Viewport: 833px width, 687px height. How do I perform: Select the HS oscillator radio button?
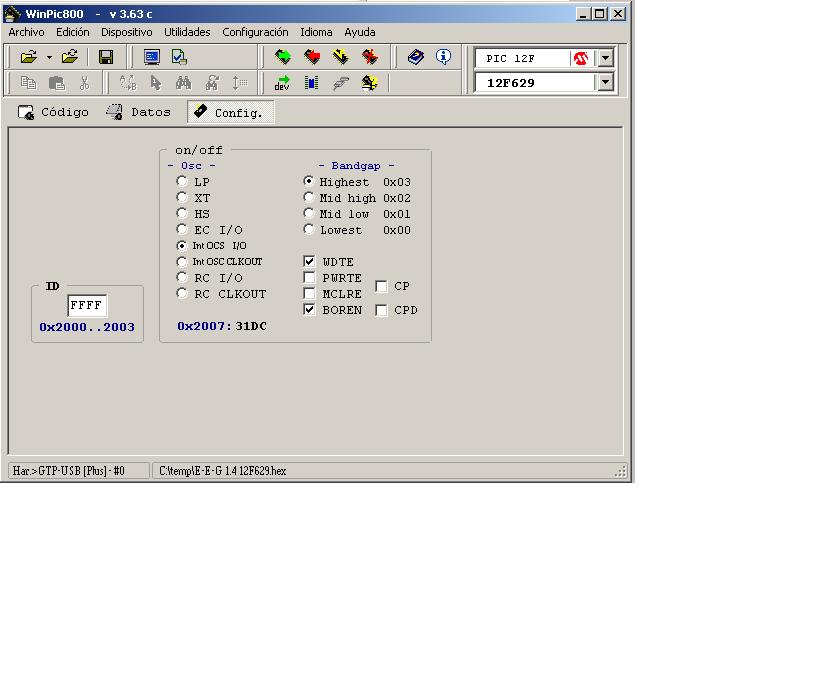[x=182, y=214]
